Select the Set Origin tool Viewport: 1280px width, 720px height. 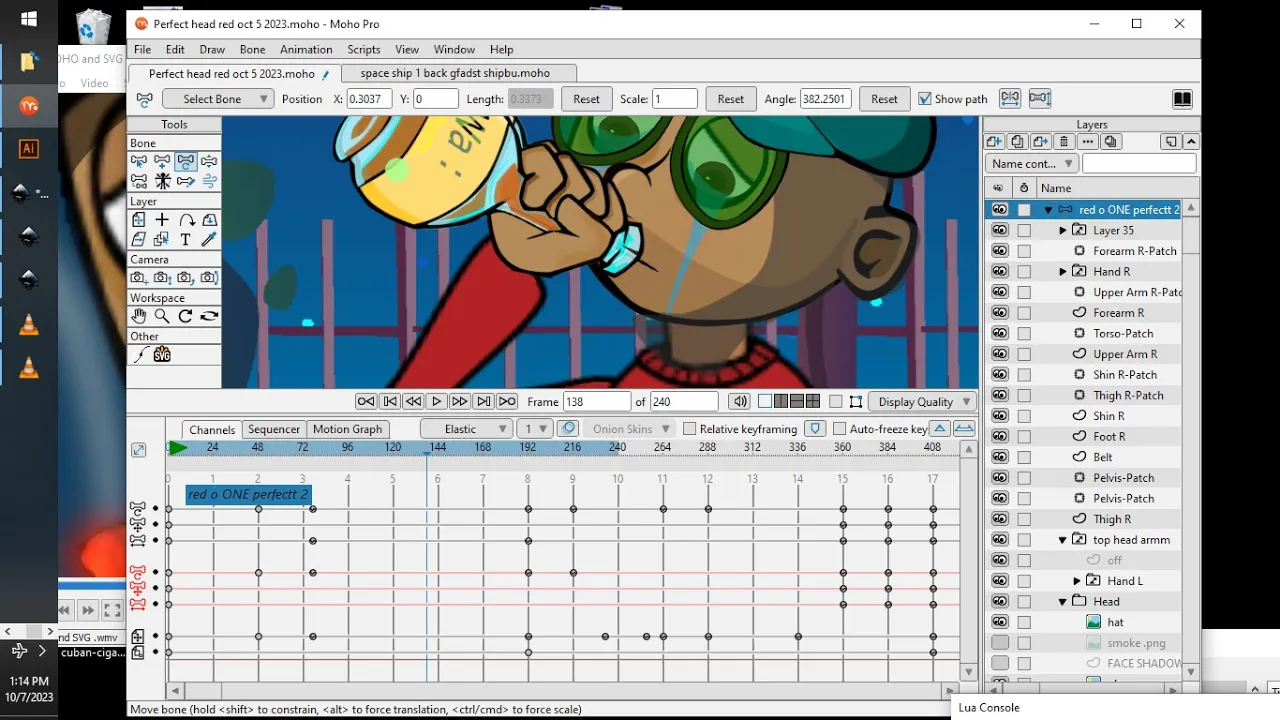(x=162, y=220)
